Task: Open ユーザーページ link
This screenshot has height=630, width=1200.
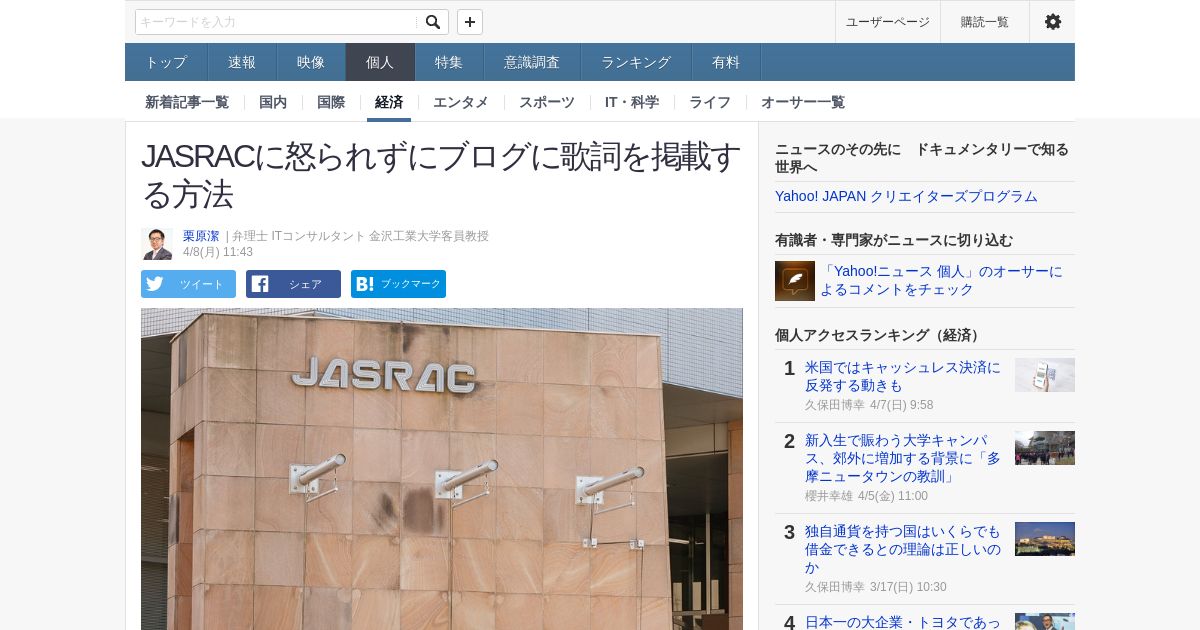Action: tap(888, 22)
